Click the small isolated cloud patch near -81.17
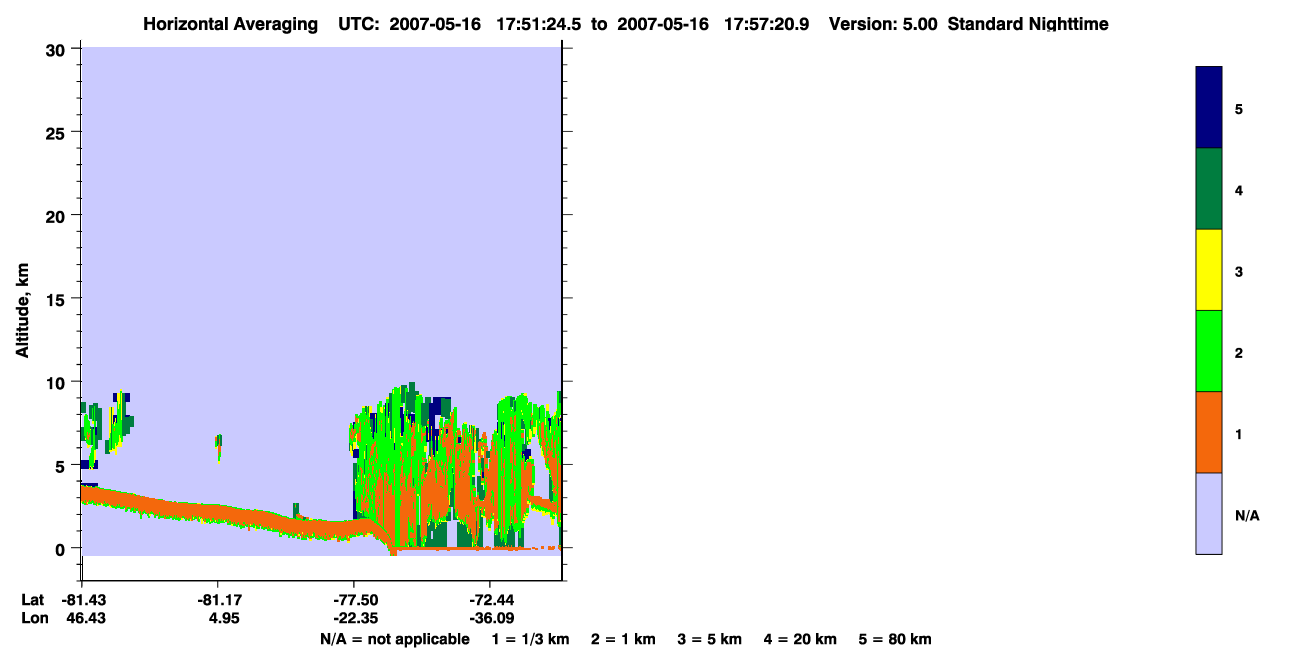 pyautogui.click(x=218, y=447)
